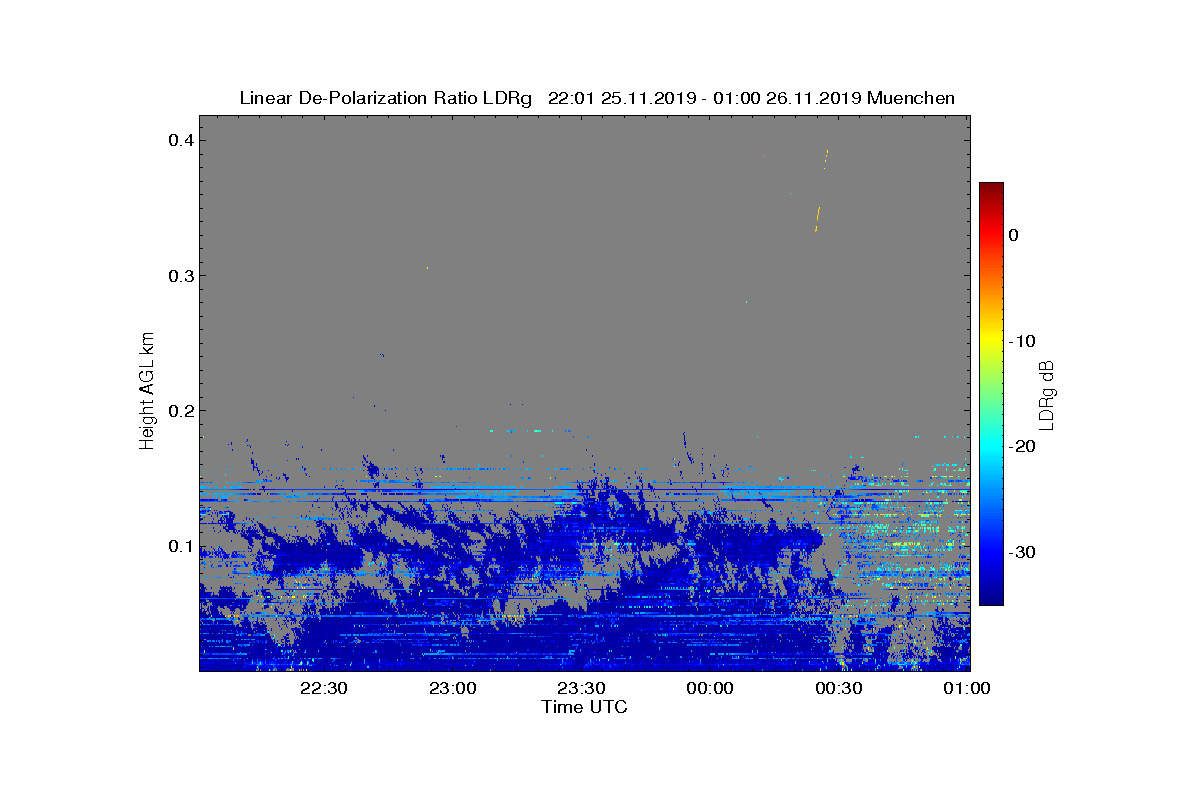Click the colorbar value 0
The width and height of the screenshot is (1200, 800).
[x=1013, y=235]
